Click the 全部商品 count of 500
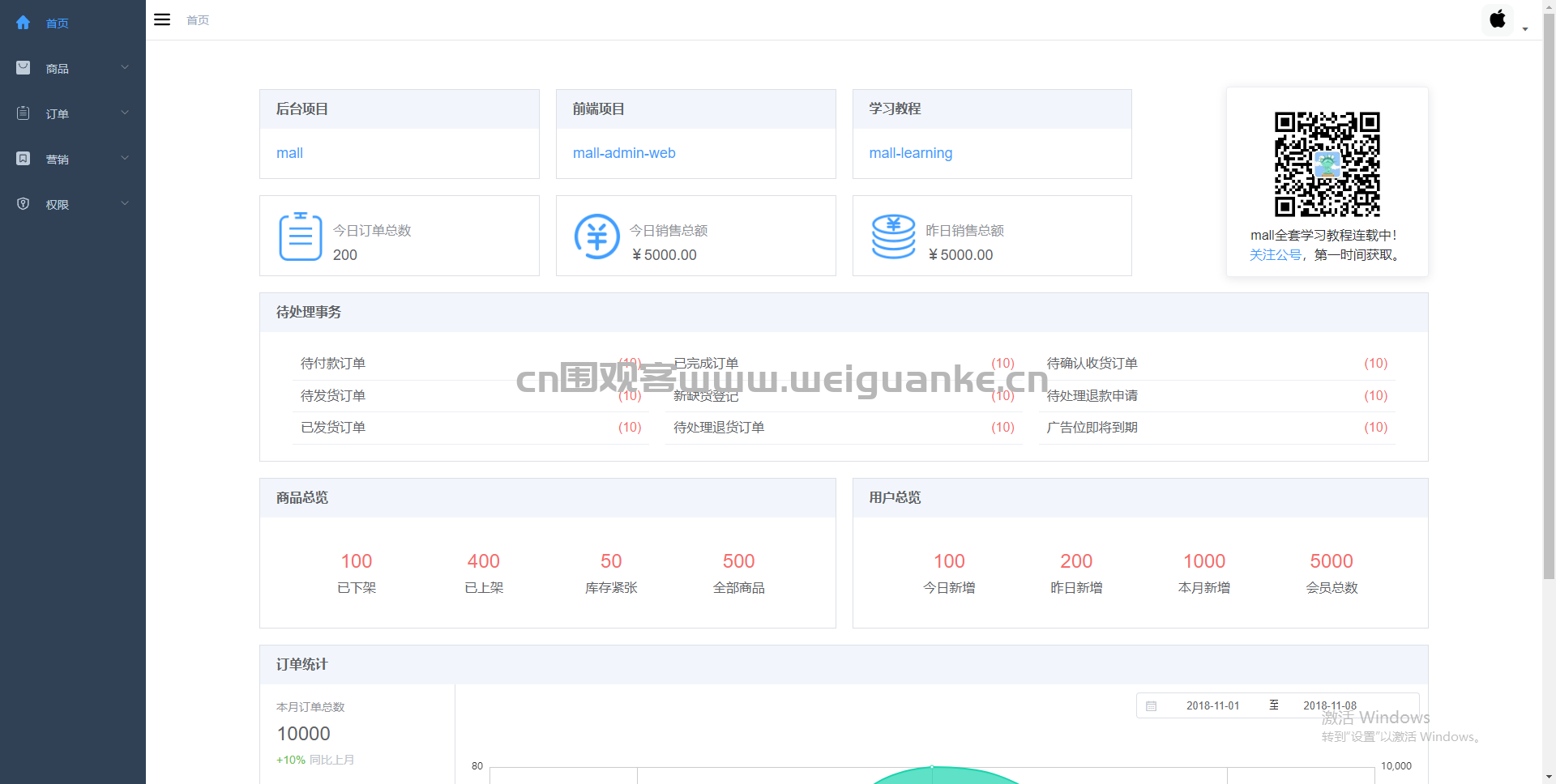 pos(738,561)
